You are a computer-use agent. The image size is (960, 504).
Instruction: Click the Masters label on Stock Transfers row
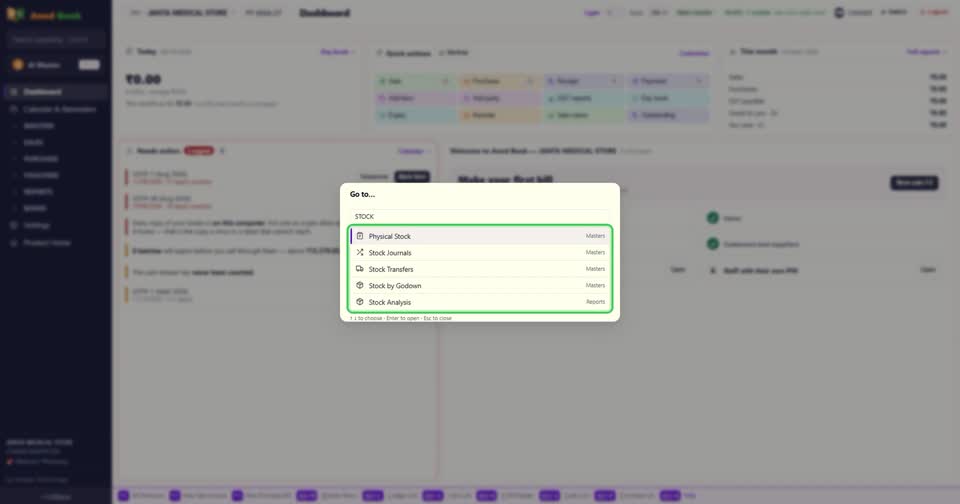pos(595,269)
